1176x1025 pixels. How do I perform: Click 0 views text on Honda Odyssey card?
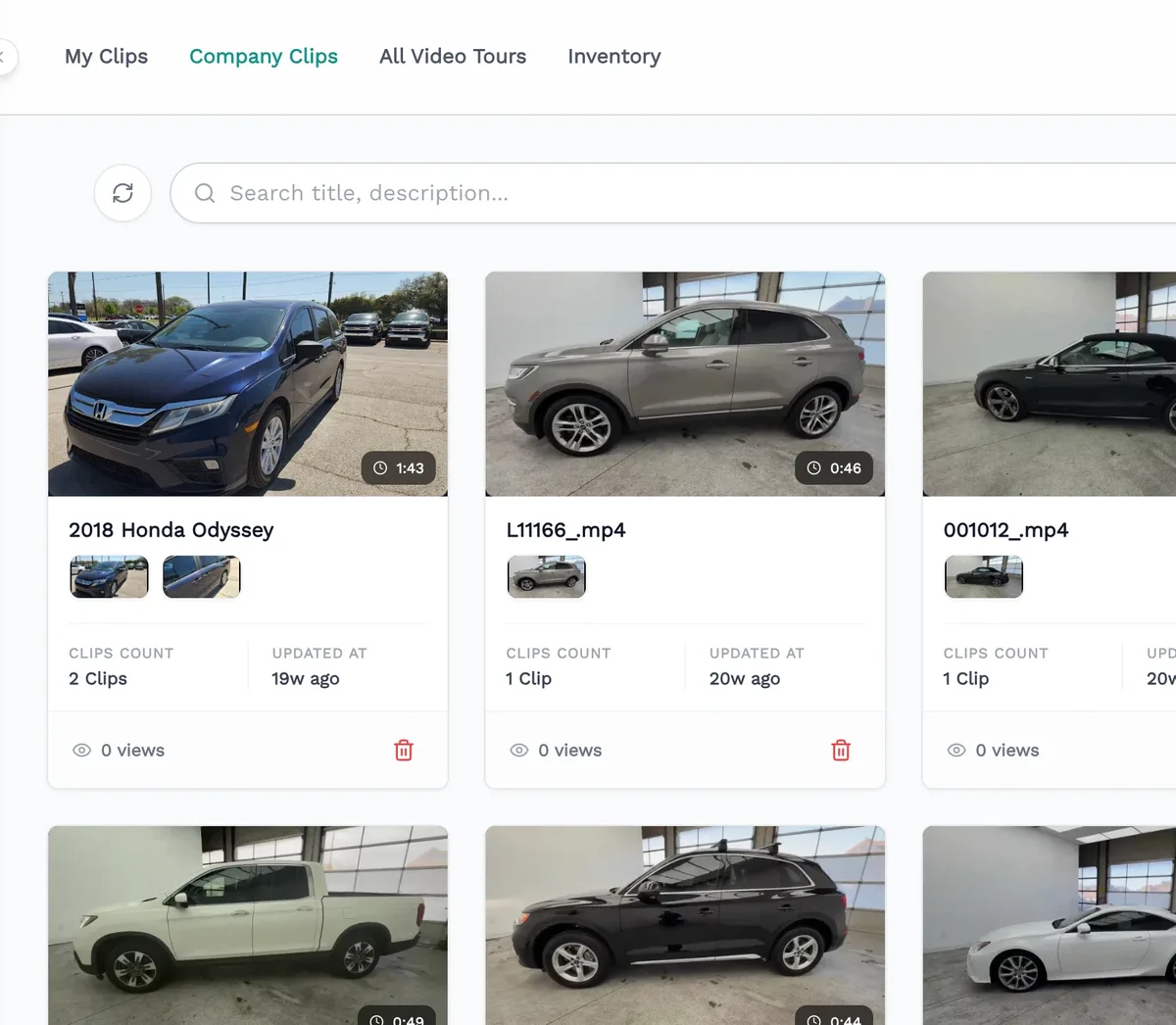pyautogui.click(x=132, y=751)
